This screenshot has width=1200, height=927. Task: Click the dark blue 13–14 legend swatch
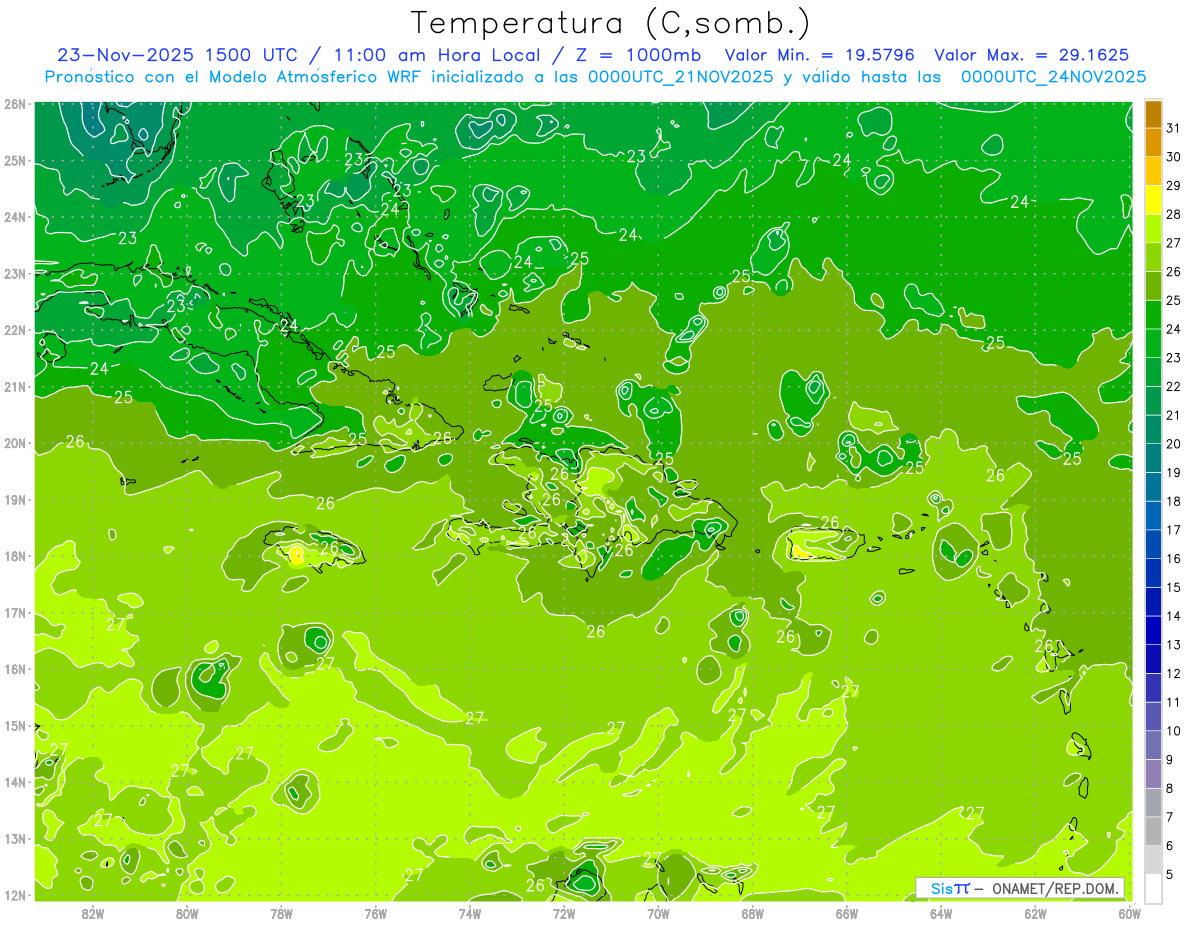point(1153,630)
